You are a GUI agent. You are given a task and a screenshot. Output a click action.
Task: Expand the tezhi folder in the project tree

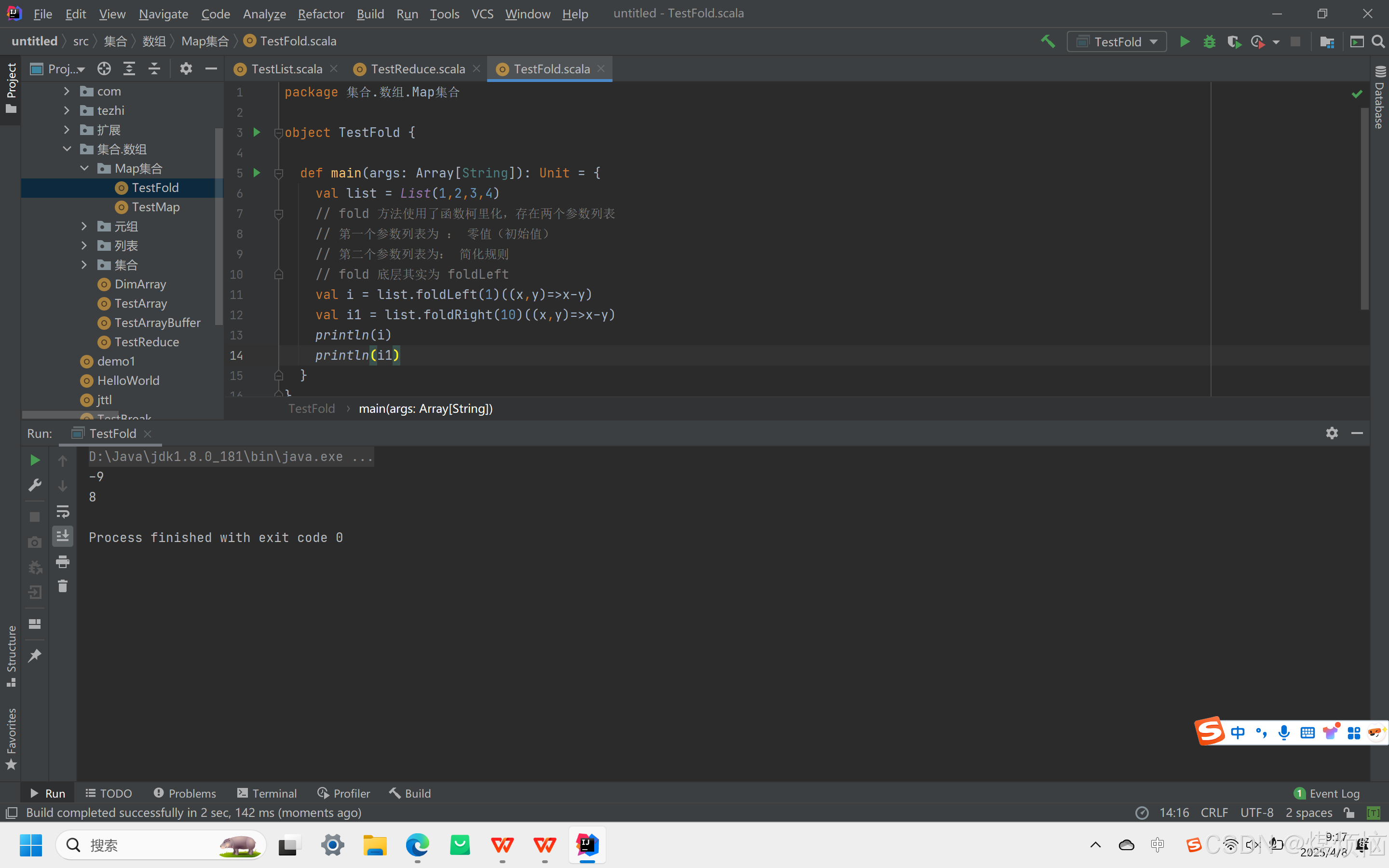click(67, 110)
